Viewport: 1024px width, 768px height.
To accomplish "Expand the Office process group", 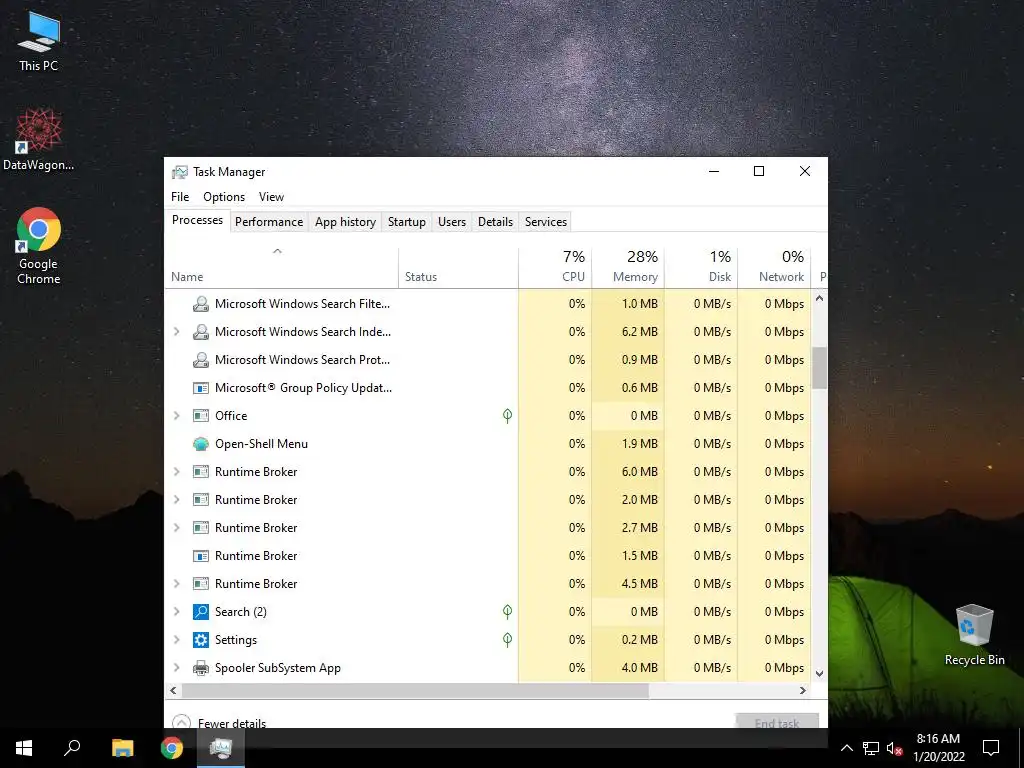I will 176,416.
